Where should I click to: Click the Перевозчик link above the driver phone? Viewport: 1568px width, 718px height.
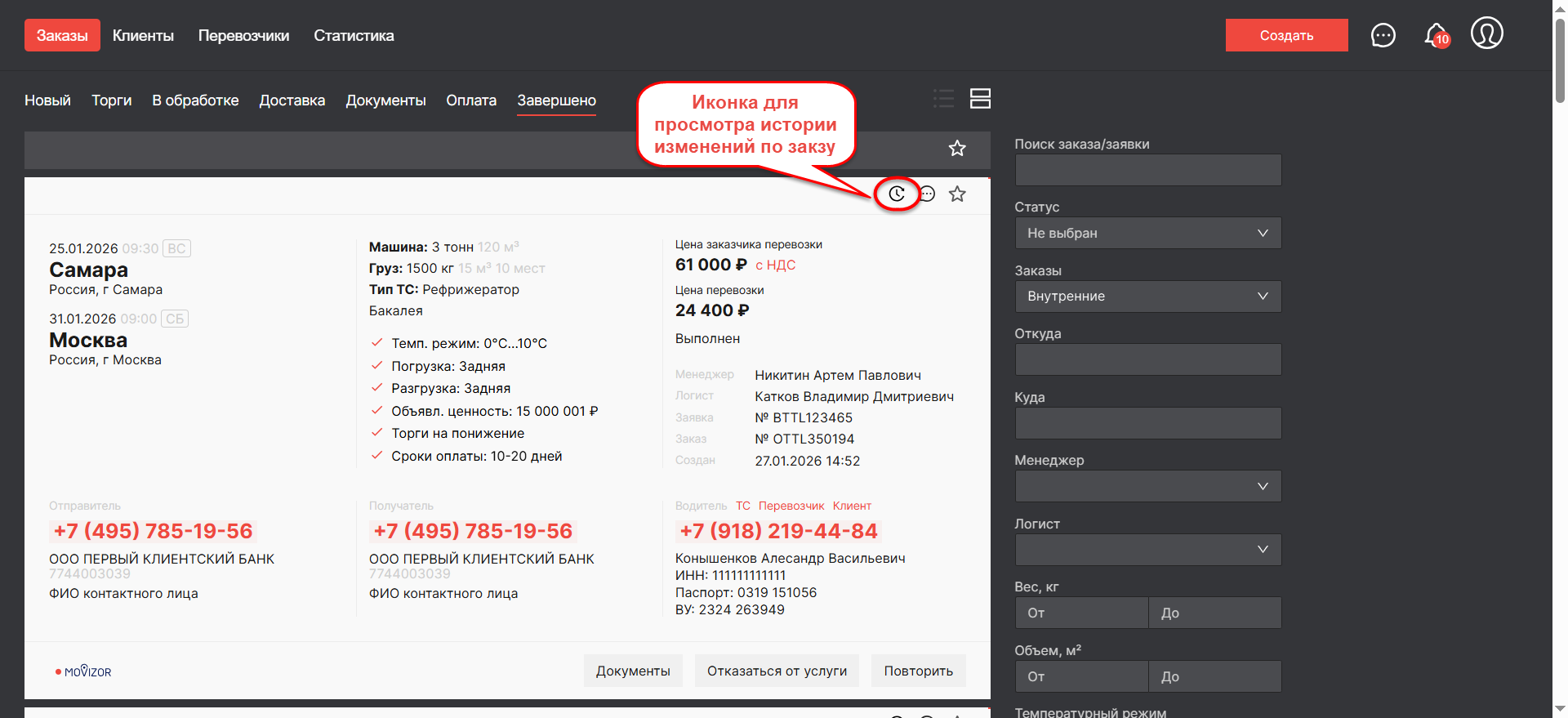791,506
